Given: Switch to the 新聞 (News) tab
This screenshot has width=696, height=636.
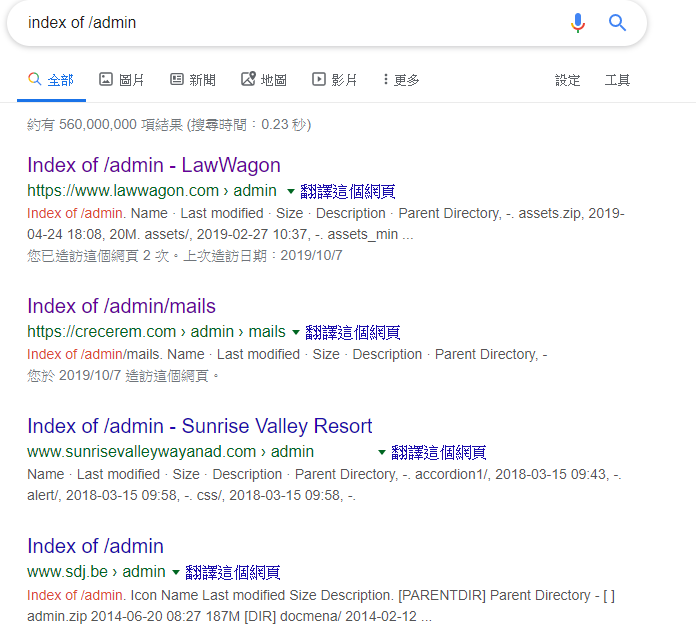Looking at the screenshot, I should tap(193, 80).
